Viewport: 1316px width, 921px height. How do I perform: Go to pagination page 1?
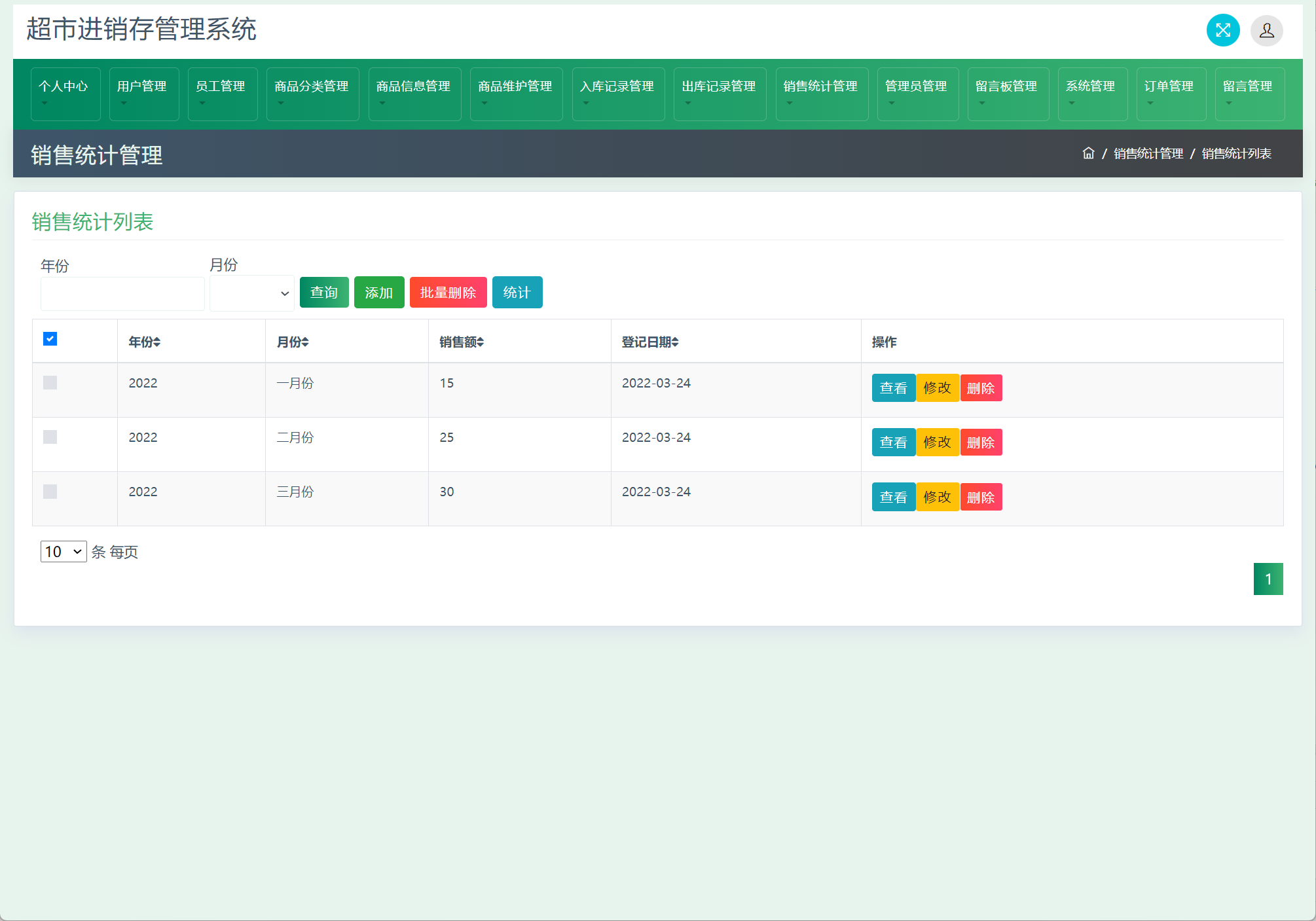tap(1268, 579)
